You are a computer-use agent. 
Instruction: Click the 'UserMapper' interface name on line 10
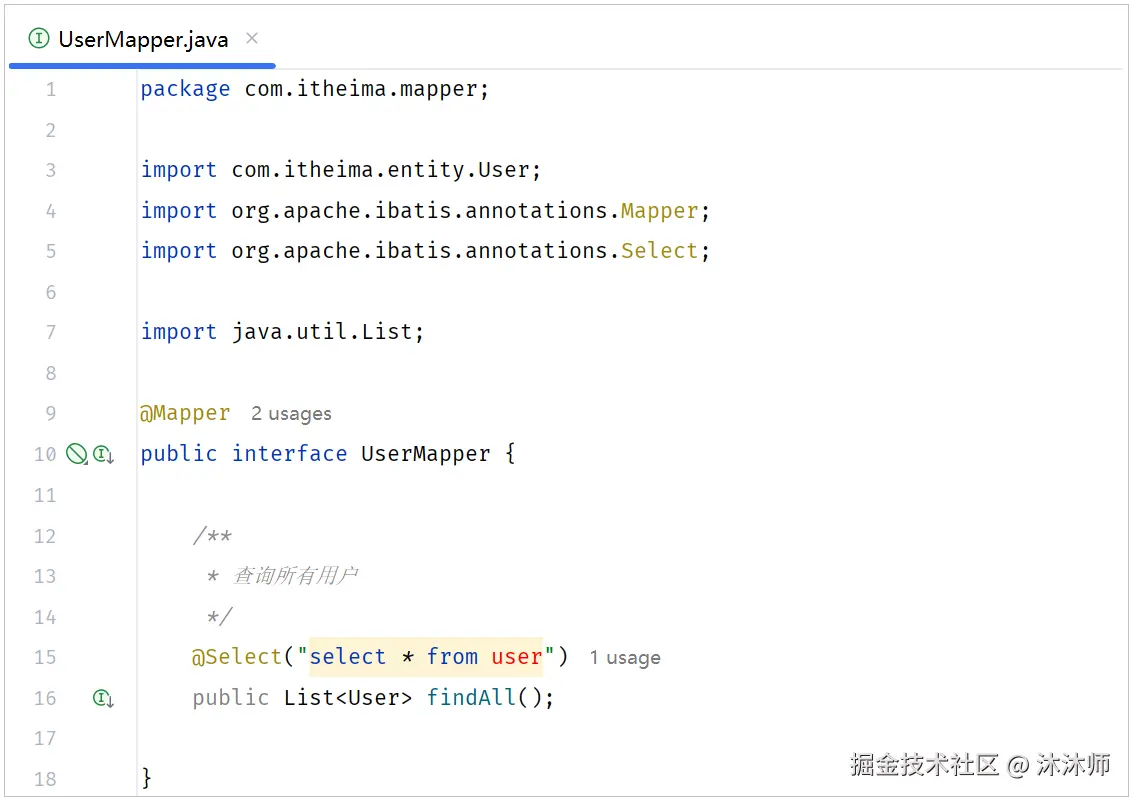tap(426, 454)
